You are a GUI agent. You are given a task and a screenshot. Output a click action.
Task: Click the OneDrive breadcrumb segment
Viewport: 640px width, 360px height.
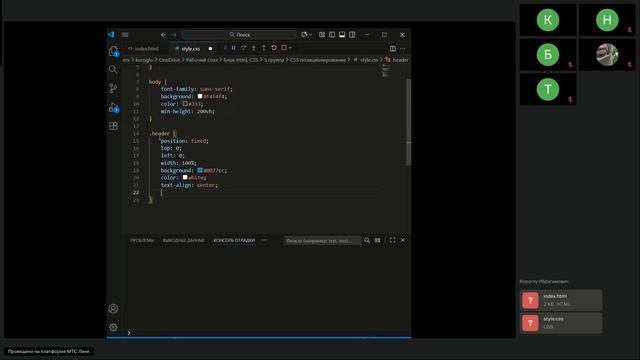coord(169,60)
